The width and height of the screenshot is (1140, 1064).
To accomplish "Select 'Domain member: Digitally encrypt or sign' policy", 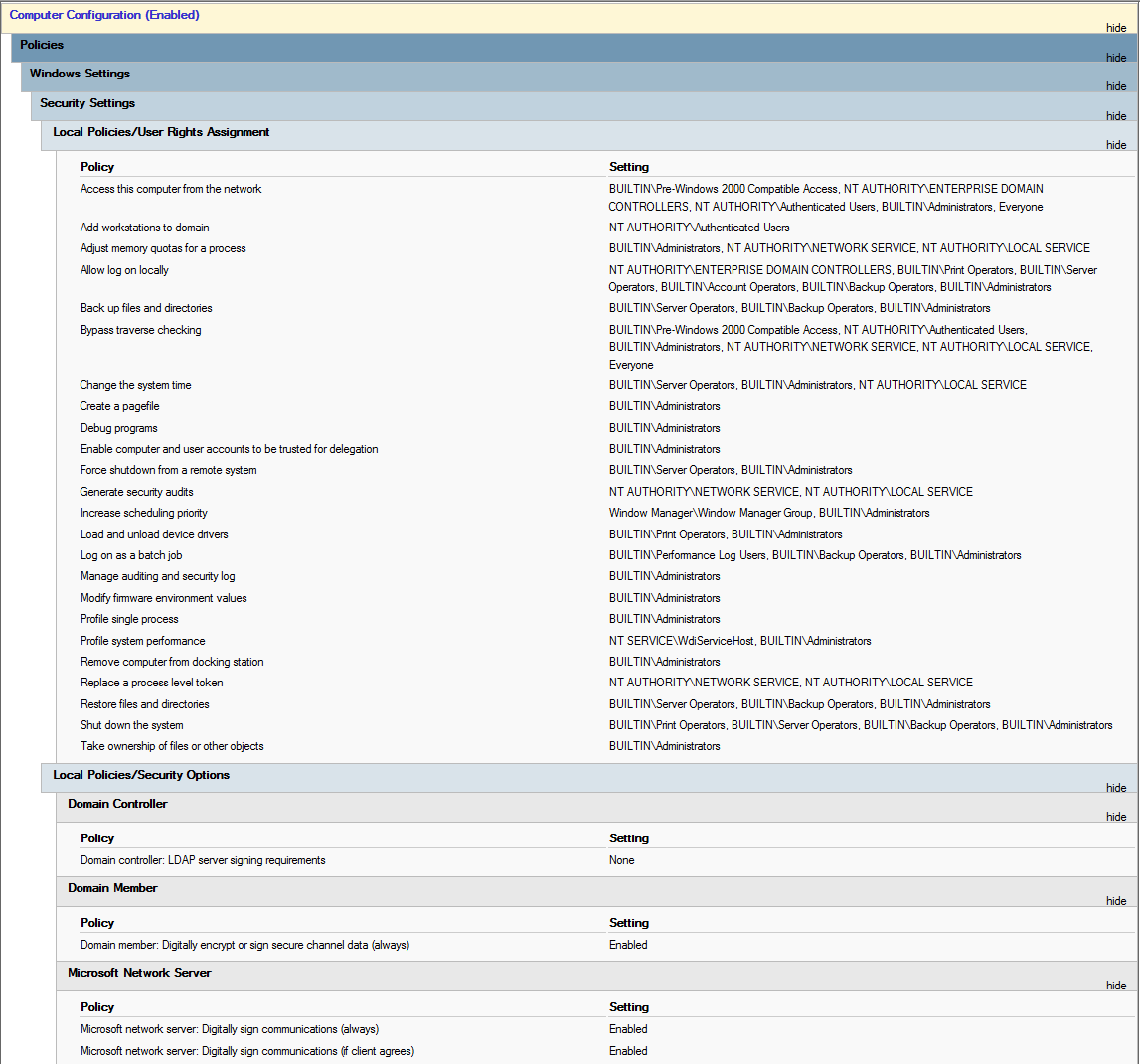I will click(244, 945).
